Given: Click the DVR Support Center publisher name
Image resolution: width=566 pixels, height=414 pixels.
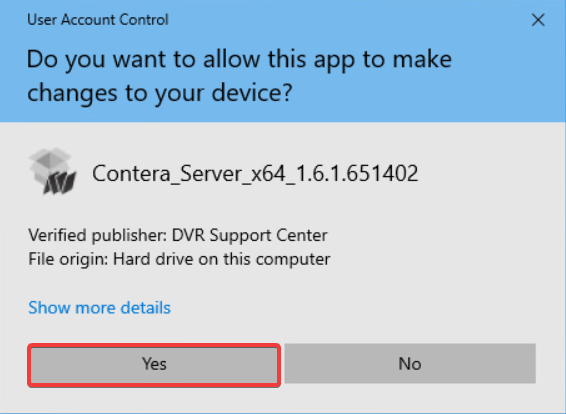Looking at the screenshot, I should tap(249, 235).
